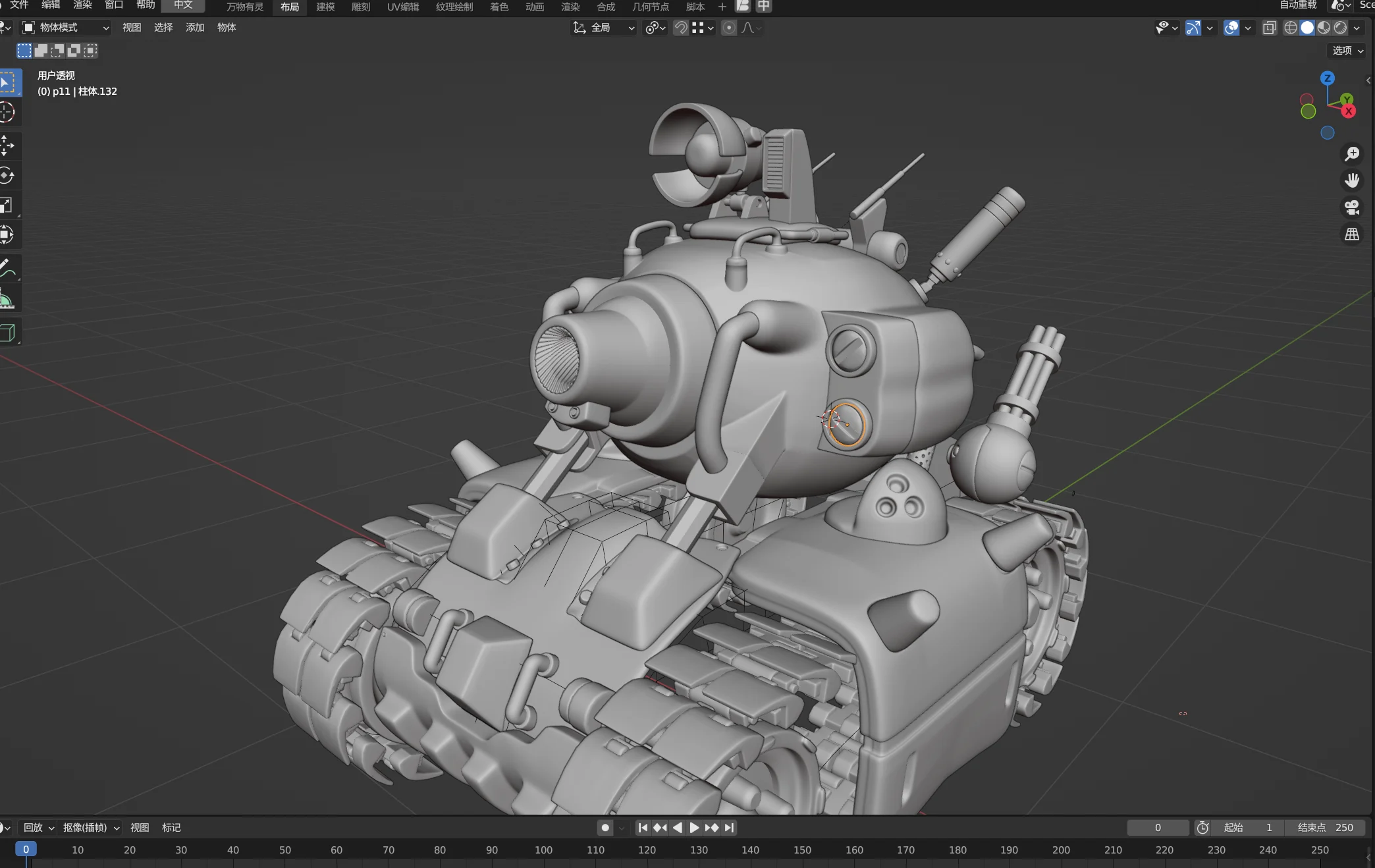
Task: Click the pan view hand icon
Action: [1352, 180]
